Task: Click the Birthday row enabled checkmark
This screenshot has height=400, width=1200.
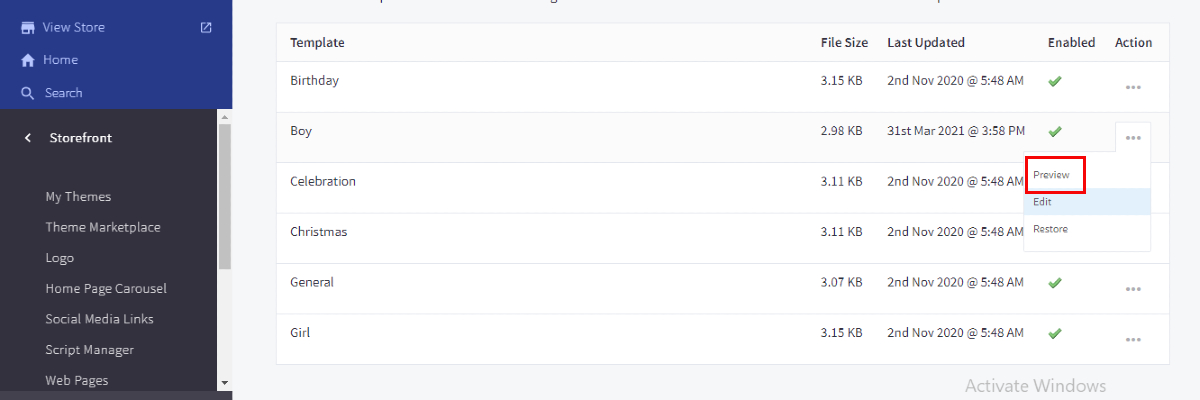Action: click(x=1054, y=81)
